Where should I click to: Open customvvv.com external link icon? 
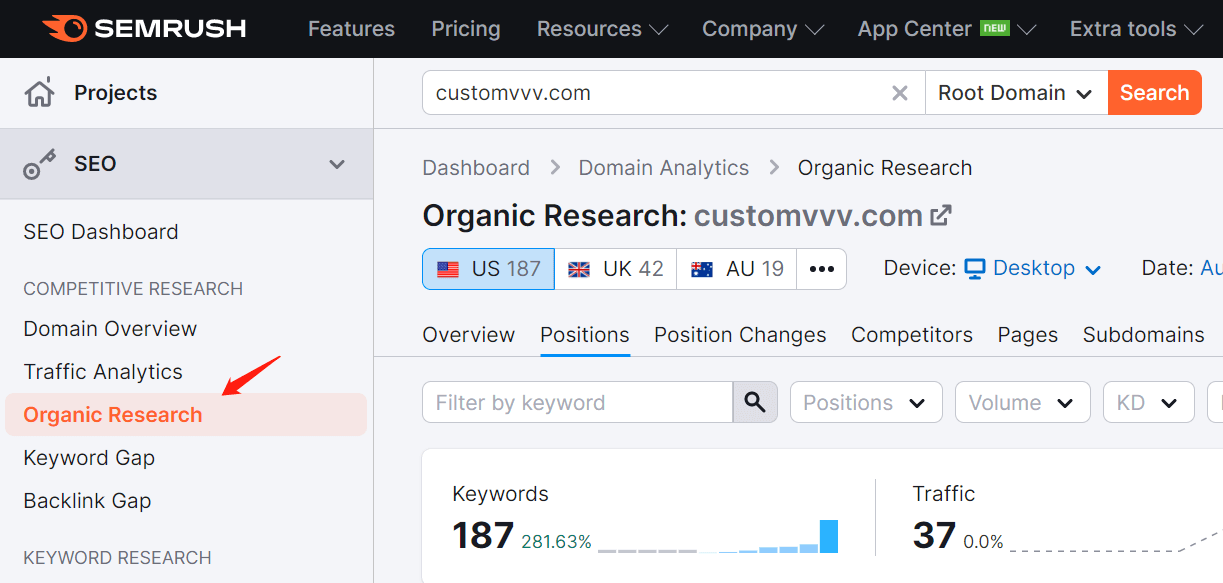pyautogui.click(x=941, y=215)
